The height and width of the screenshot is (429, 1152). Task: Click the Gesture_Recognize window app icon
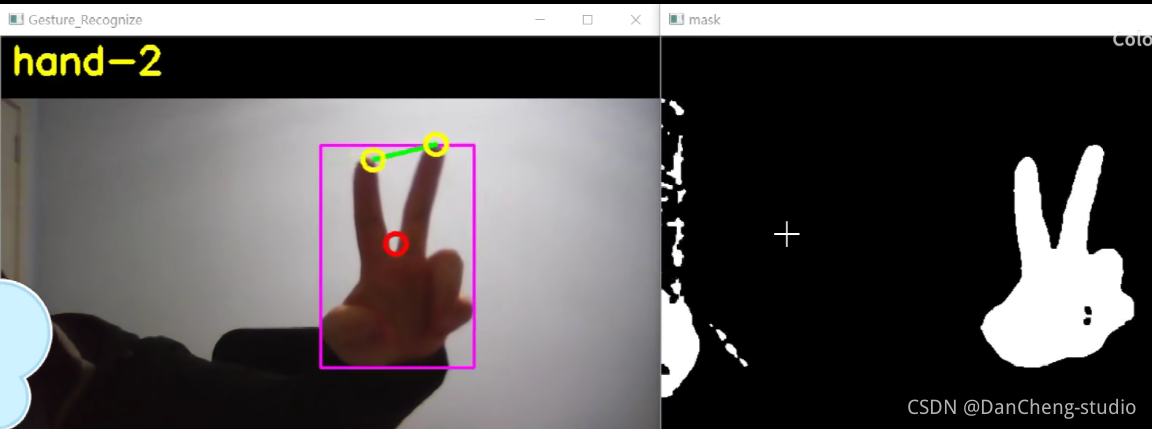(15, 20)
